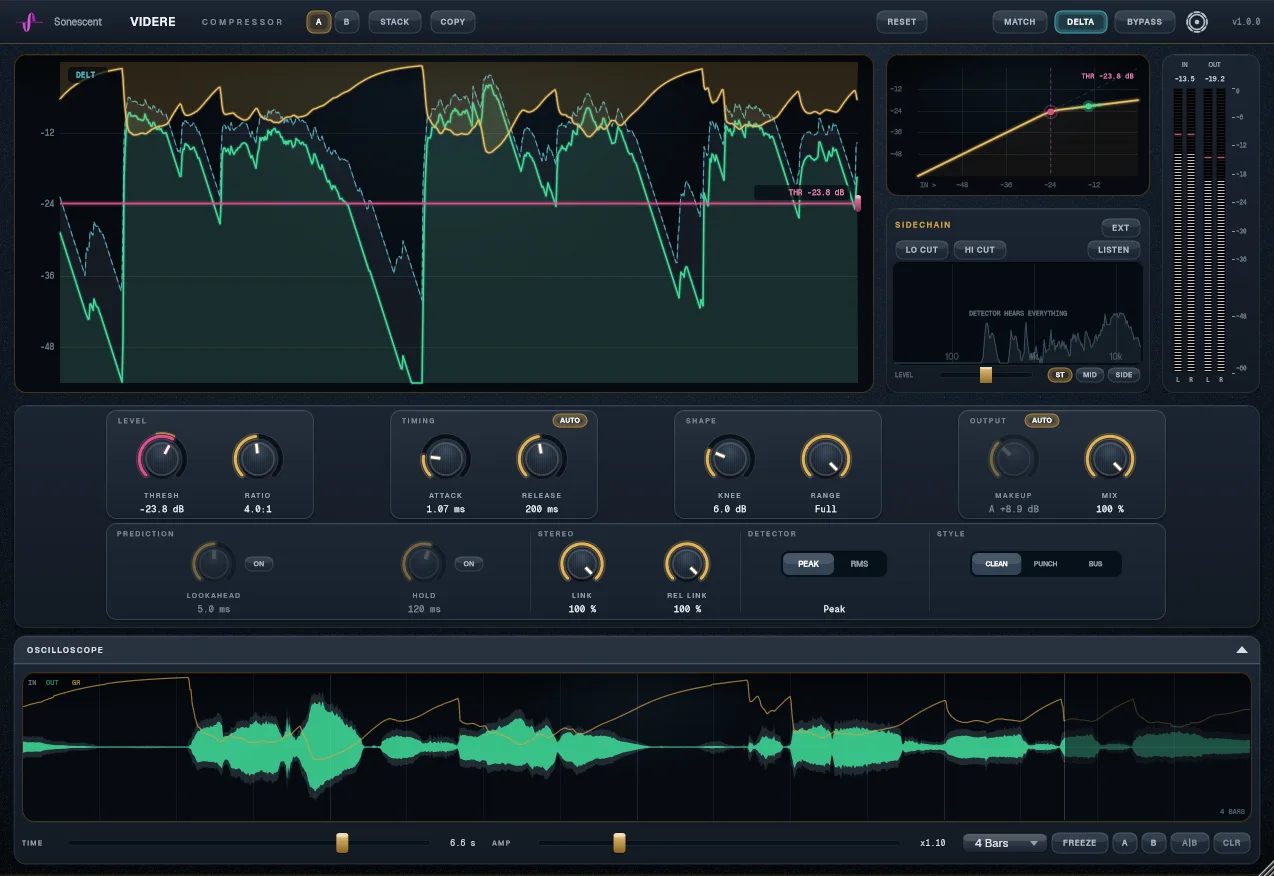Open the 4 Bars length dropdown
This screenshot has width=1274, height=876.
(x=1004, y=843)
